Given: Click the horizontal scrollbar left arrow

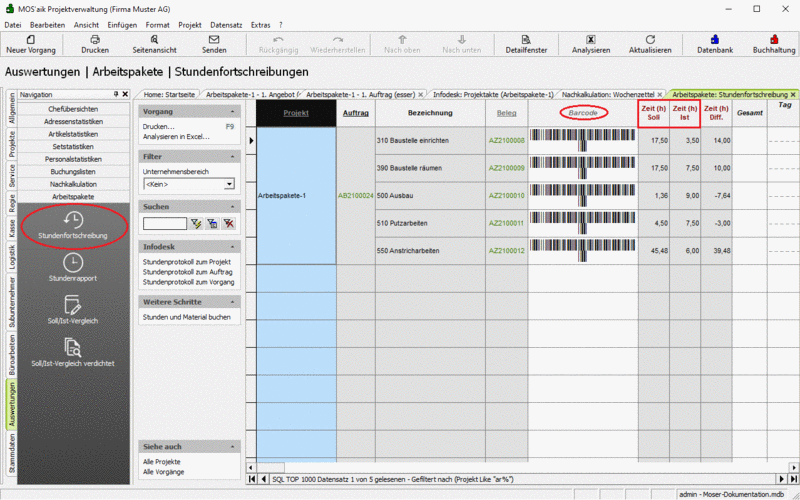Looking at the screenshot, I should (x=251, y=467).
